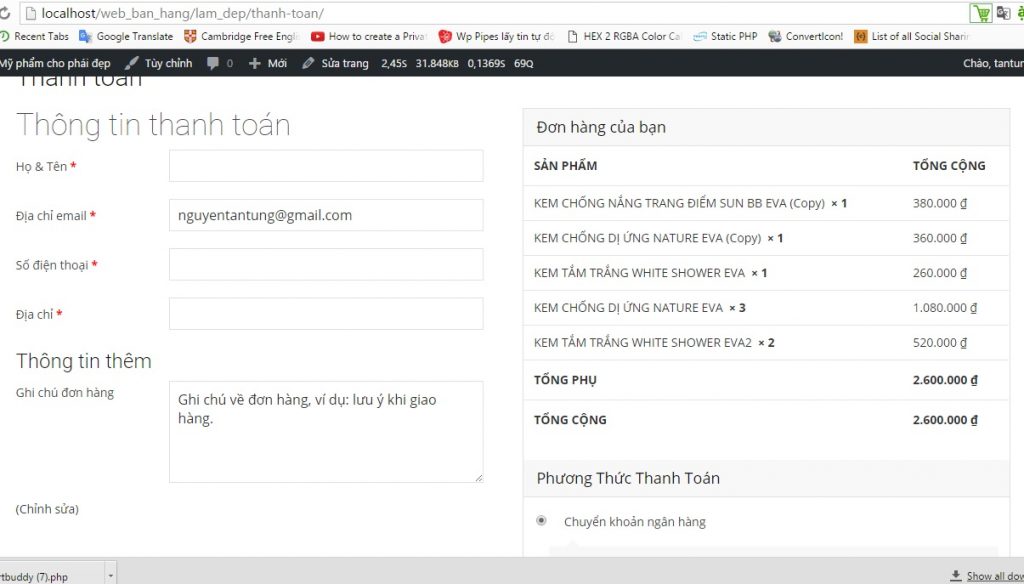This screenshot has height=584, width=1024.
Task: Click the translate extension icon
Action: pos(1003,13)
